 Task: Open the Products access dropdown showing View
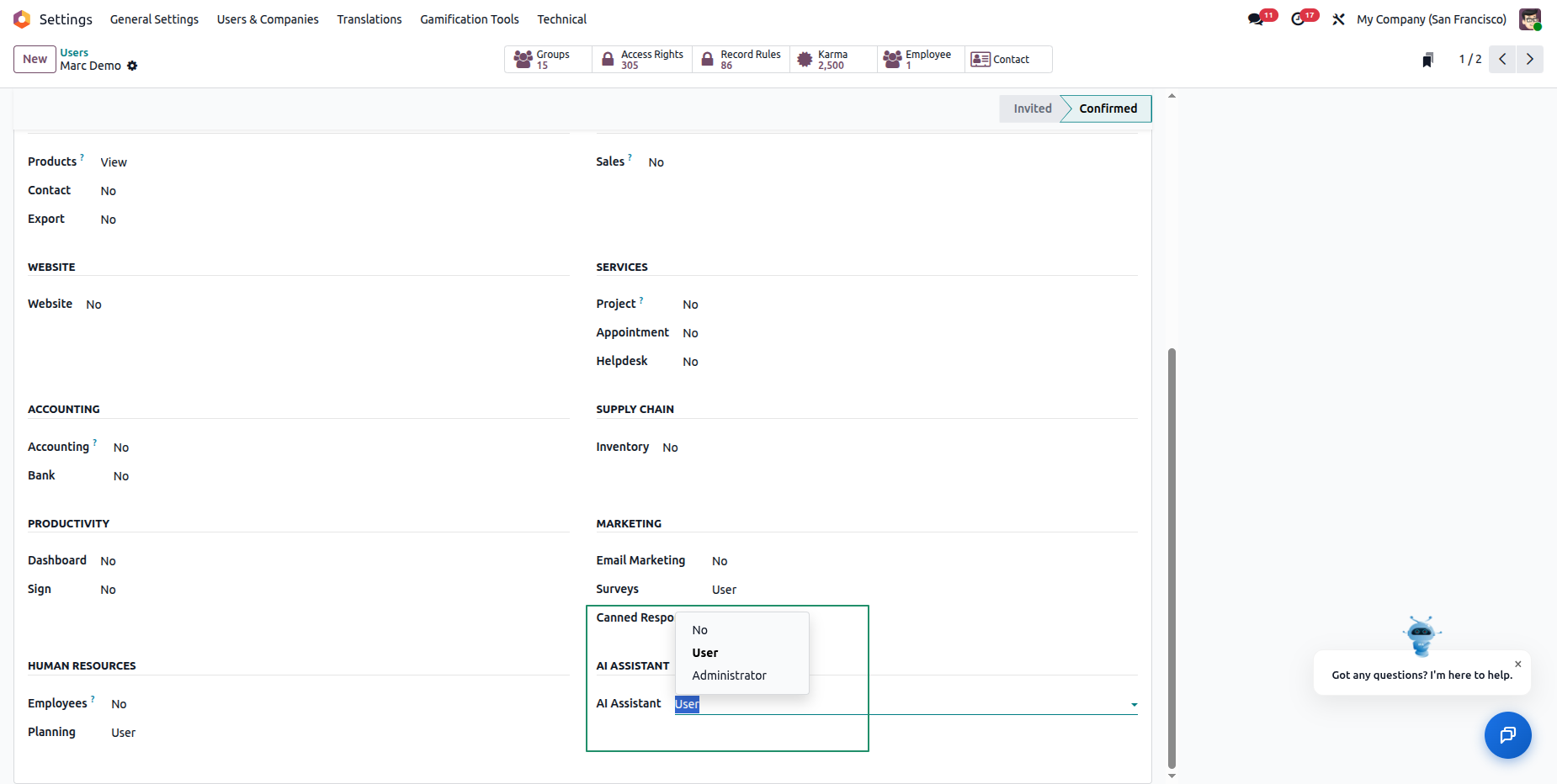[x=114, y=162]
